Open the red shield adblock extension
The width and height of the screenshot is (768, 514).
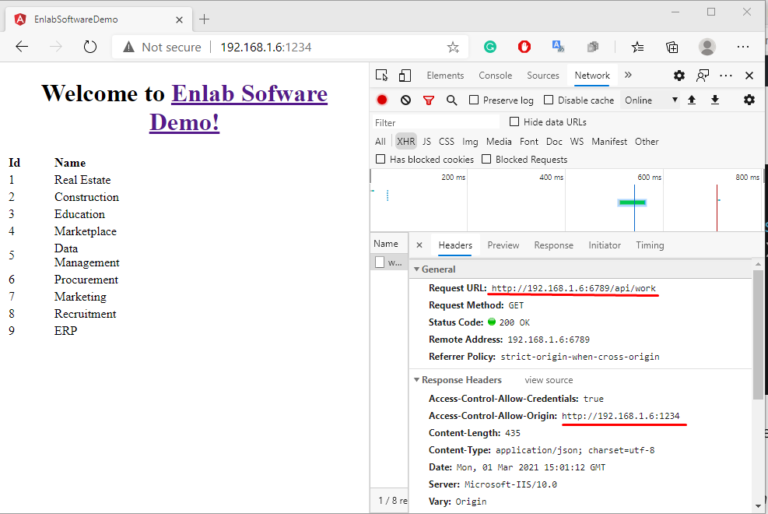click(x=524, y=47)
